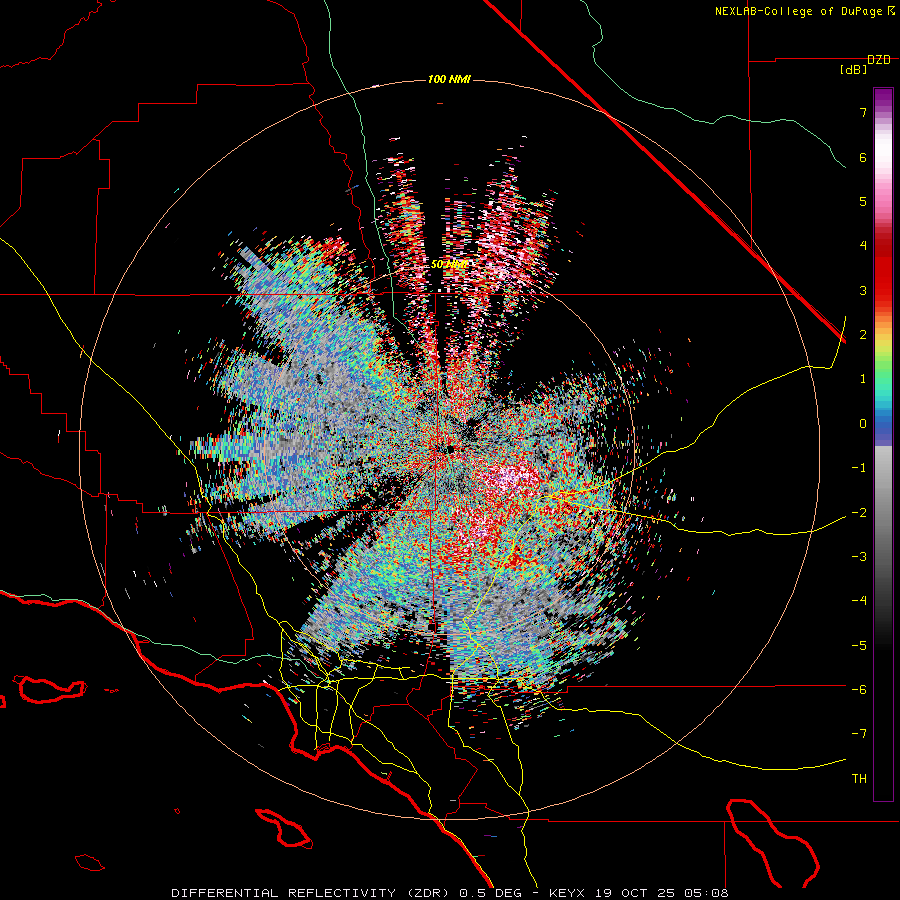Click the -2 value on the color scale
This screenshot has width=900, height=900.
[x=859, y=513]
